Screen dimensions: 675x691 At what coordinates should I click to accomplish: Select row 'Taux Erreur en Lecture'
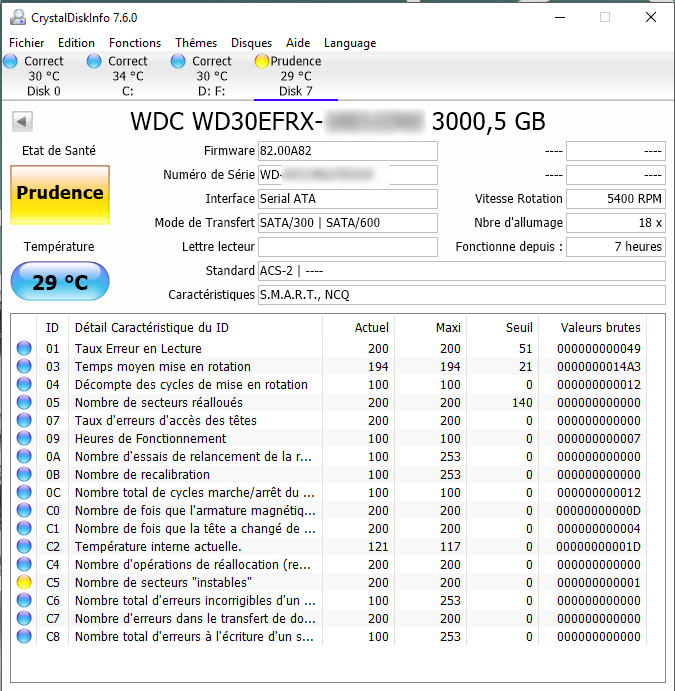[330, 348]
